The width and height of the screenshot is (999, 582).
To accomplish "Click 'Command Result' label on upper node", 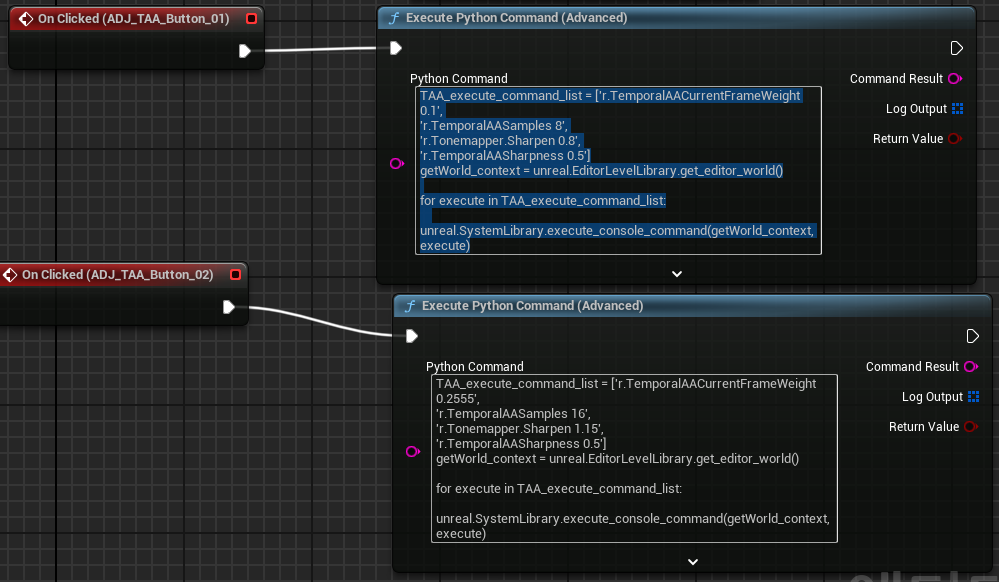I will pyautogui.click(x=896, y=78).
